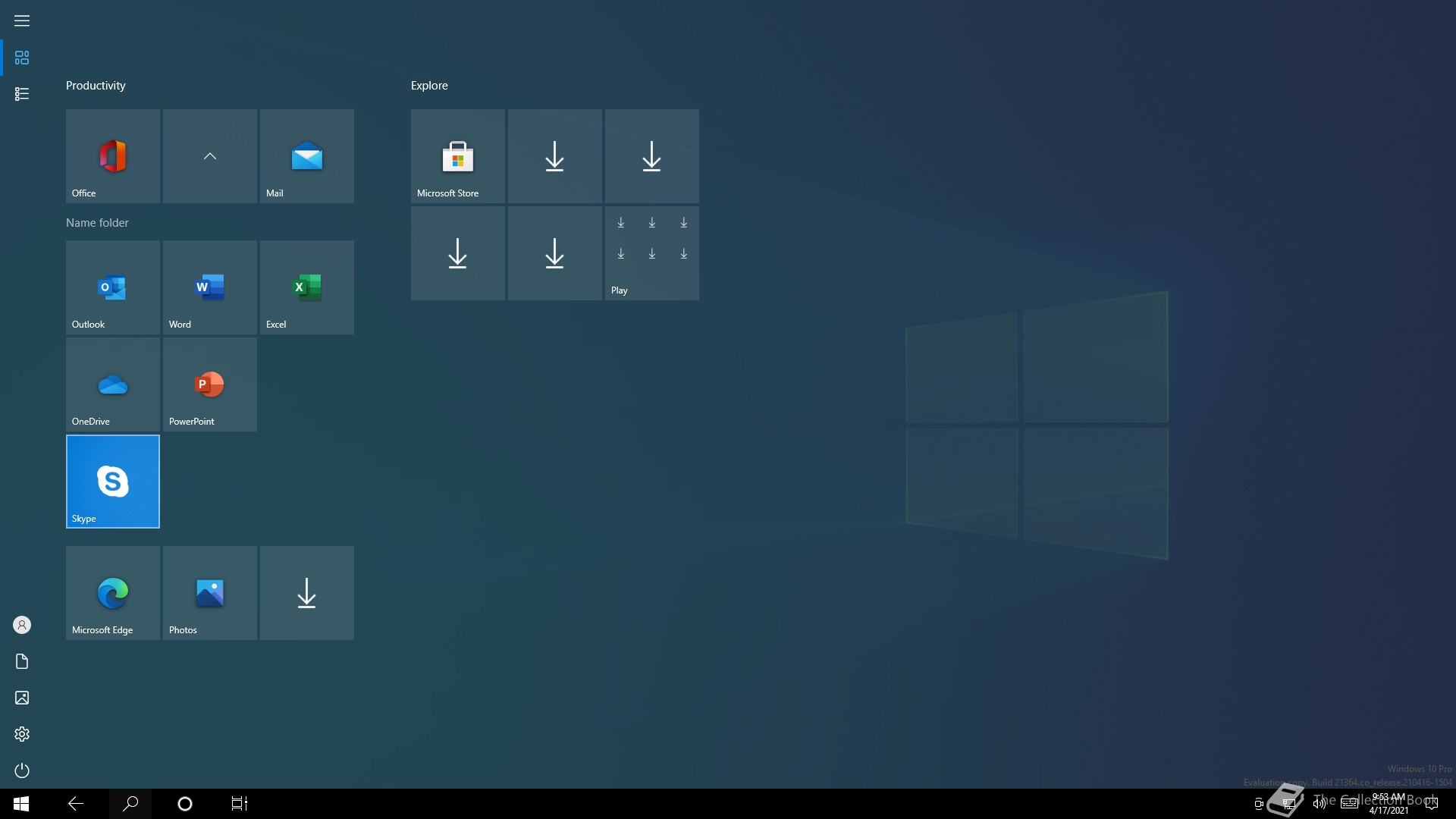Click the download tile below Microsoft Store
Screen dimensions: 1456x819
click(x=458, y=253)
